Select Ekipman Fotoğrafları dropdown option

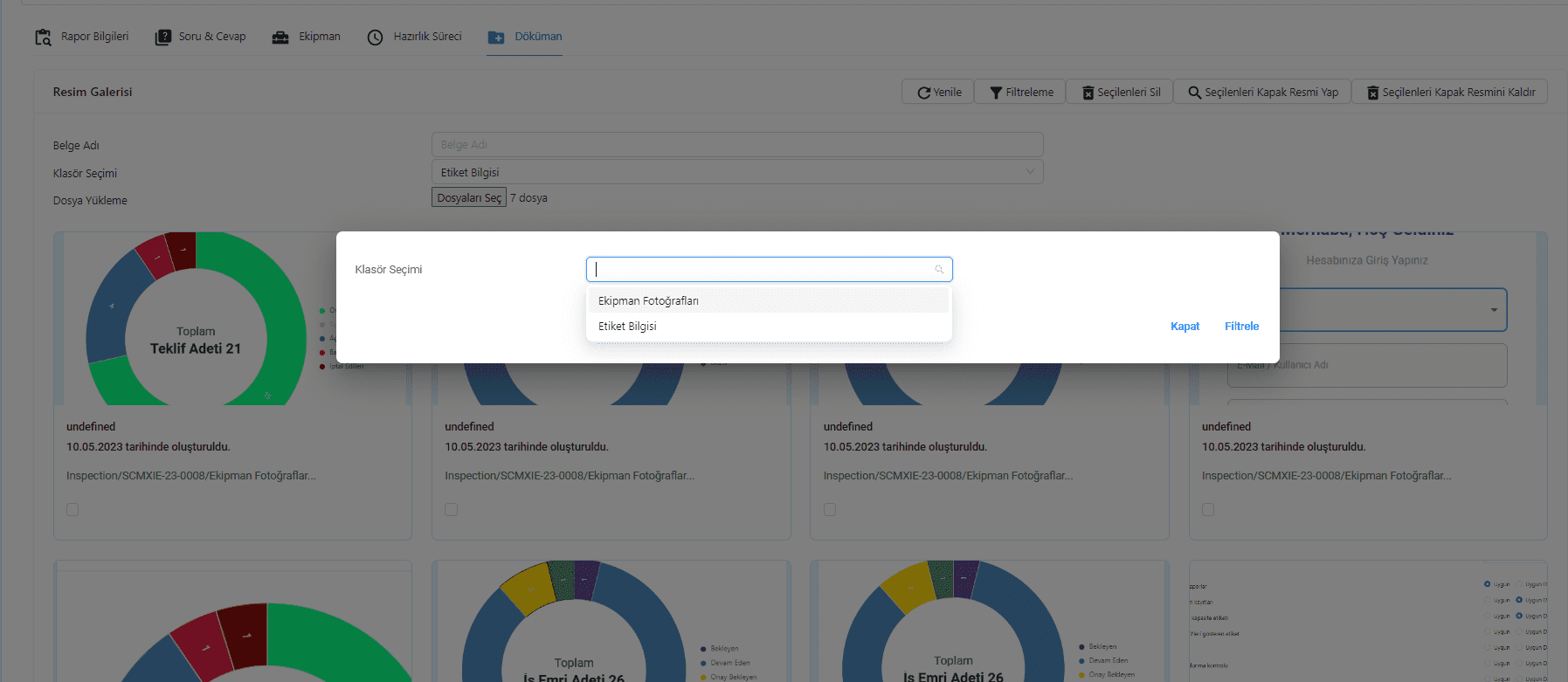pyautogui.click(x=769, y=300)
